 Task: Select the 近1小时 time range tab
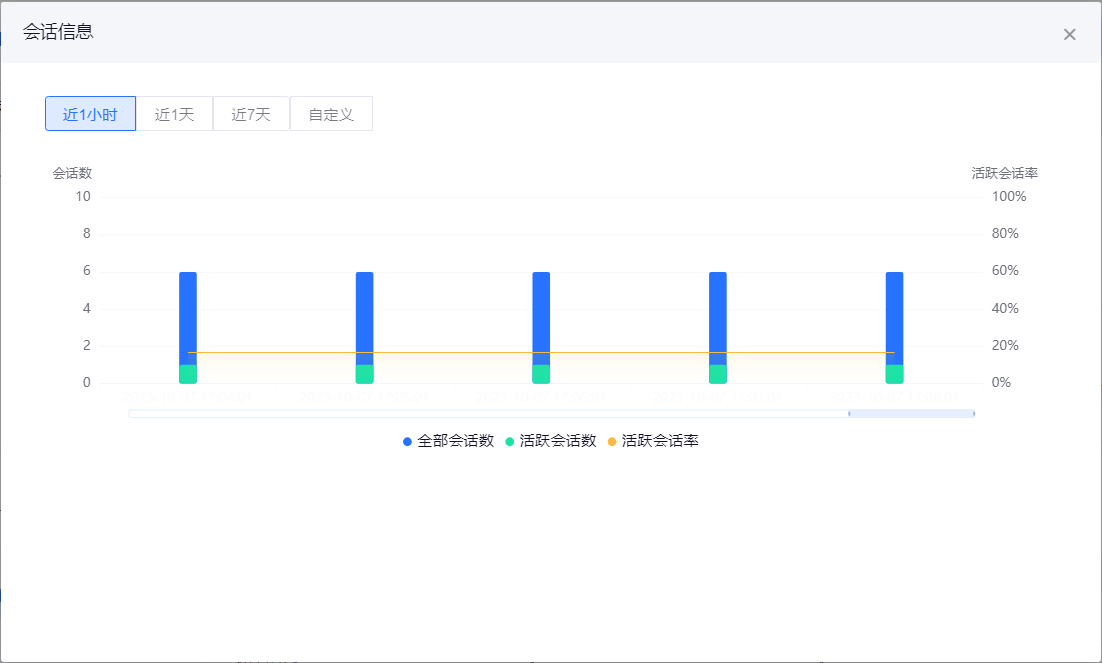(90, 114)
